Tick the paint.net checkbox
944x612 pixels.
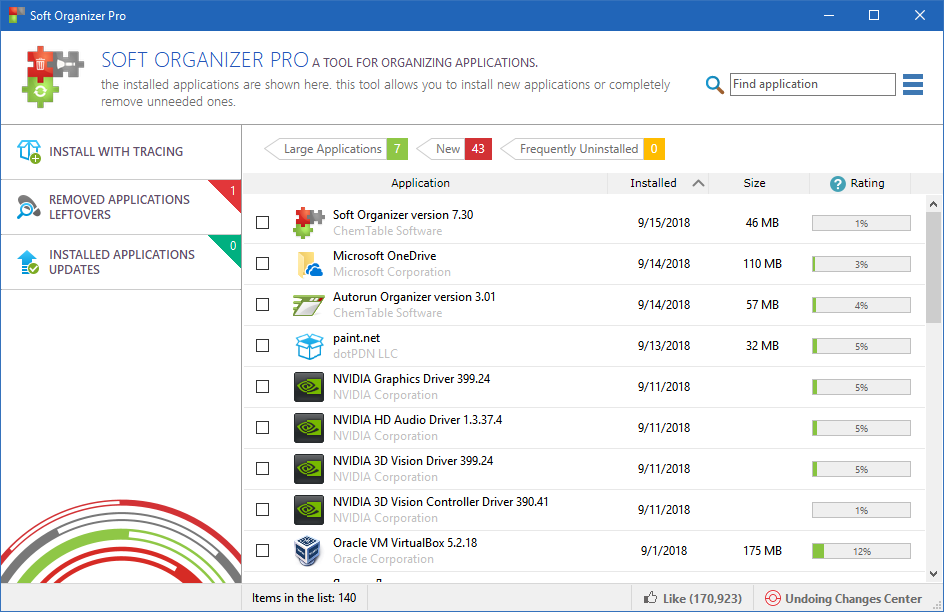coord(262,345)
